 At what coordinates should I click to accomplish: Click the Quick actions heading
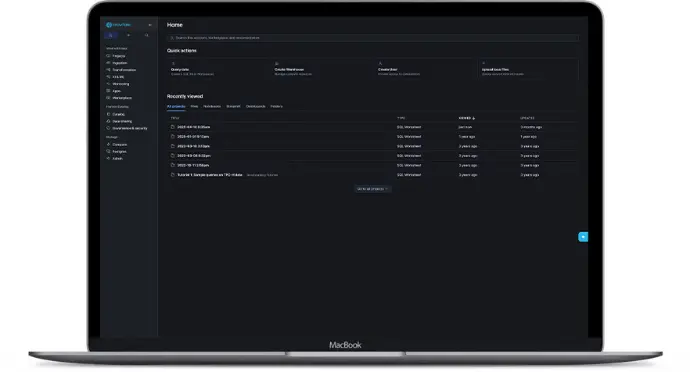click(x=182, y=51)
